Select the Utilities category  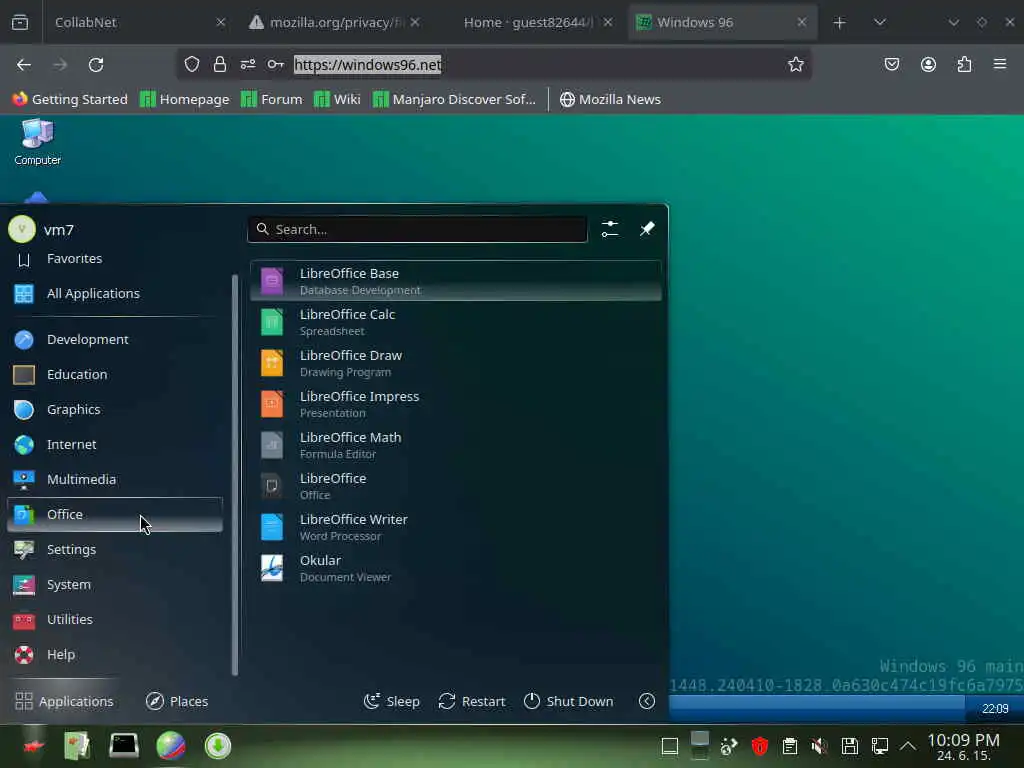(115, 619)
